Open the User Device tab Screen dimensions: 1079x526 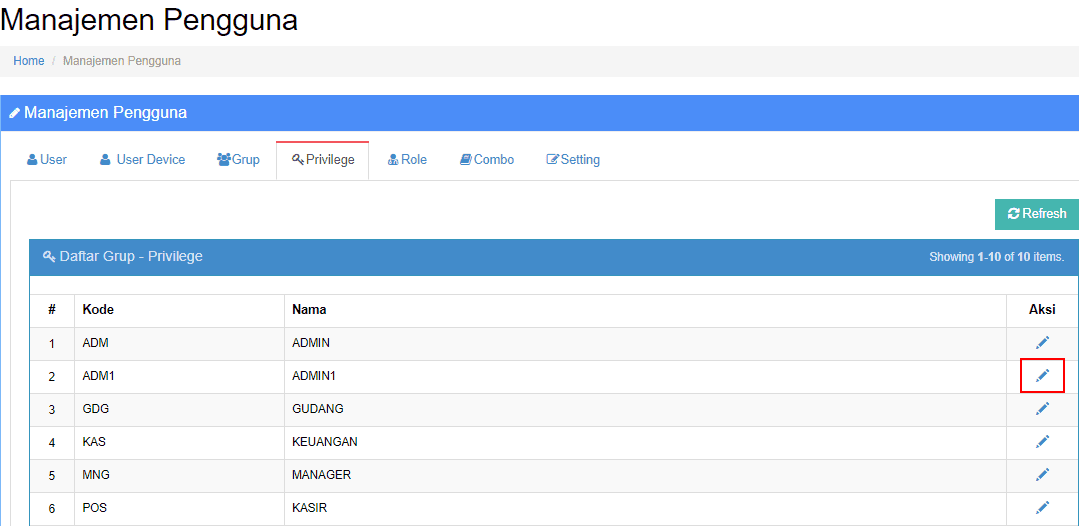coord(142,160)
